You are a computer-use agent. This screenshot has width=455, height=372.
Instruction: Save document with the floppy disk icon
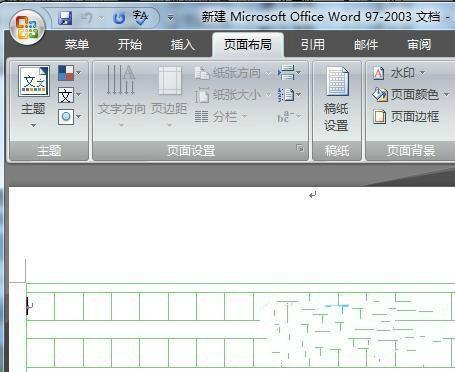65,17
